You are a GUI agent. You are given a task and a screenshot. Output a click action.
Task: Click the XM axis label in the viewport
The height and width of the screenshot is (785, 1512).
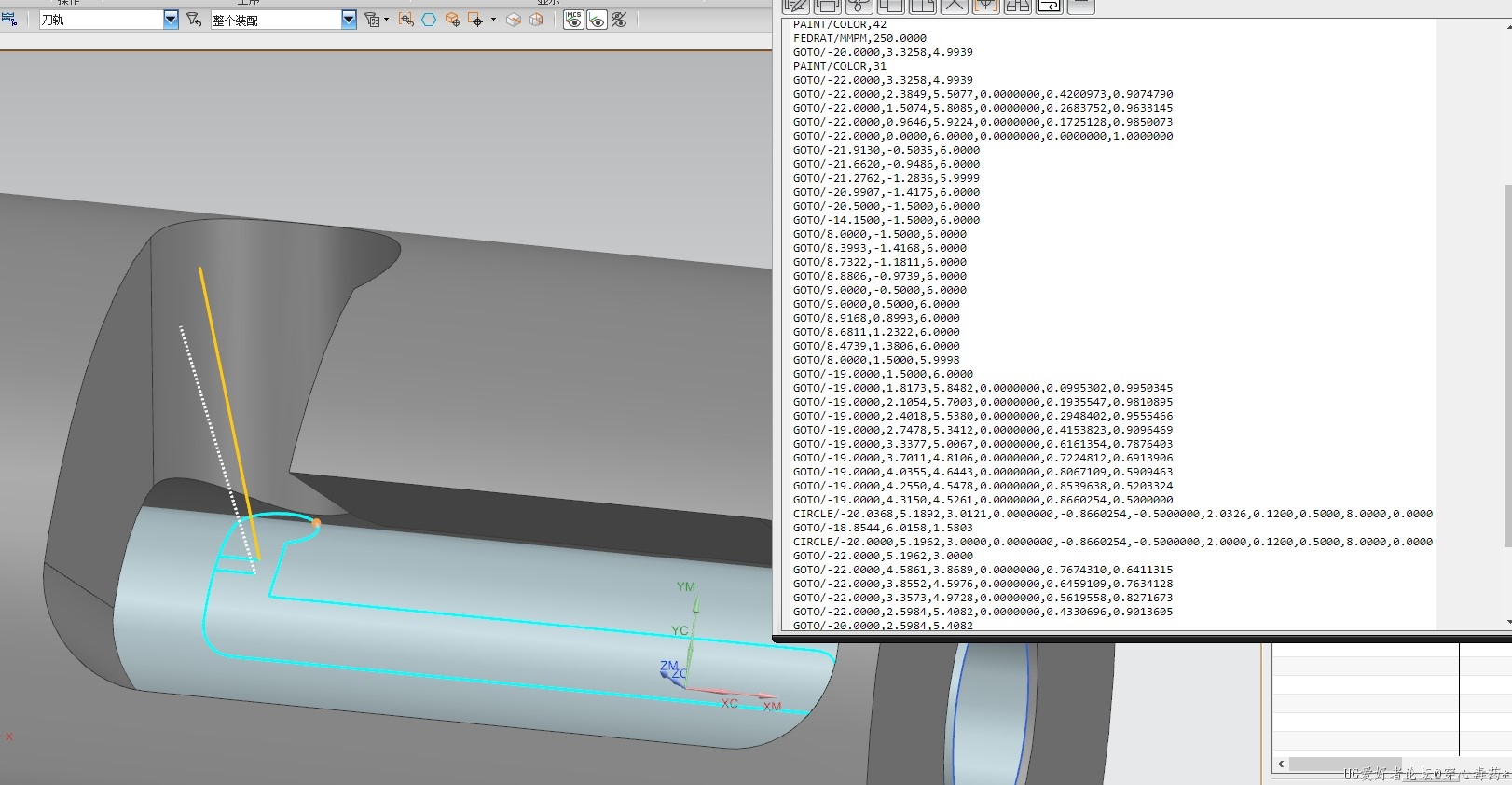(772, 707)
